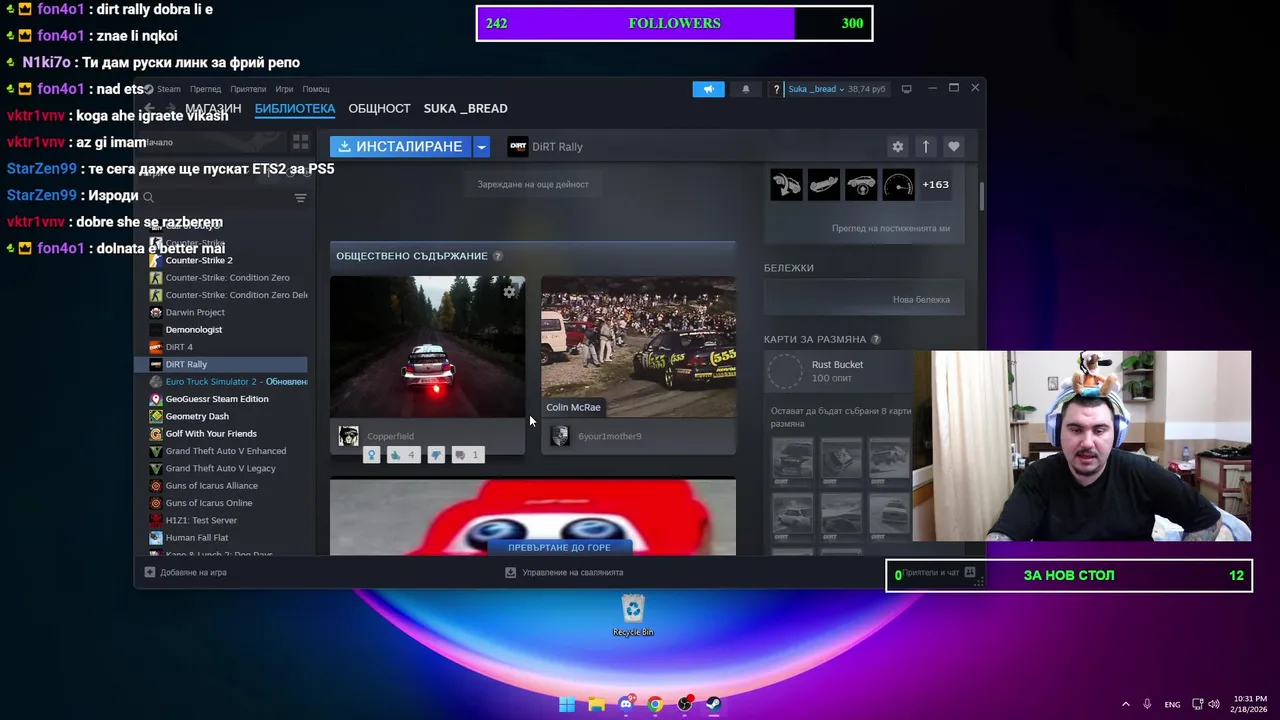Screen dimensions: 1280x720
Task: Open help for Общественo съдържание section
Action: [498, 256]
